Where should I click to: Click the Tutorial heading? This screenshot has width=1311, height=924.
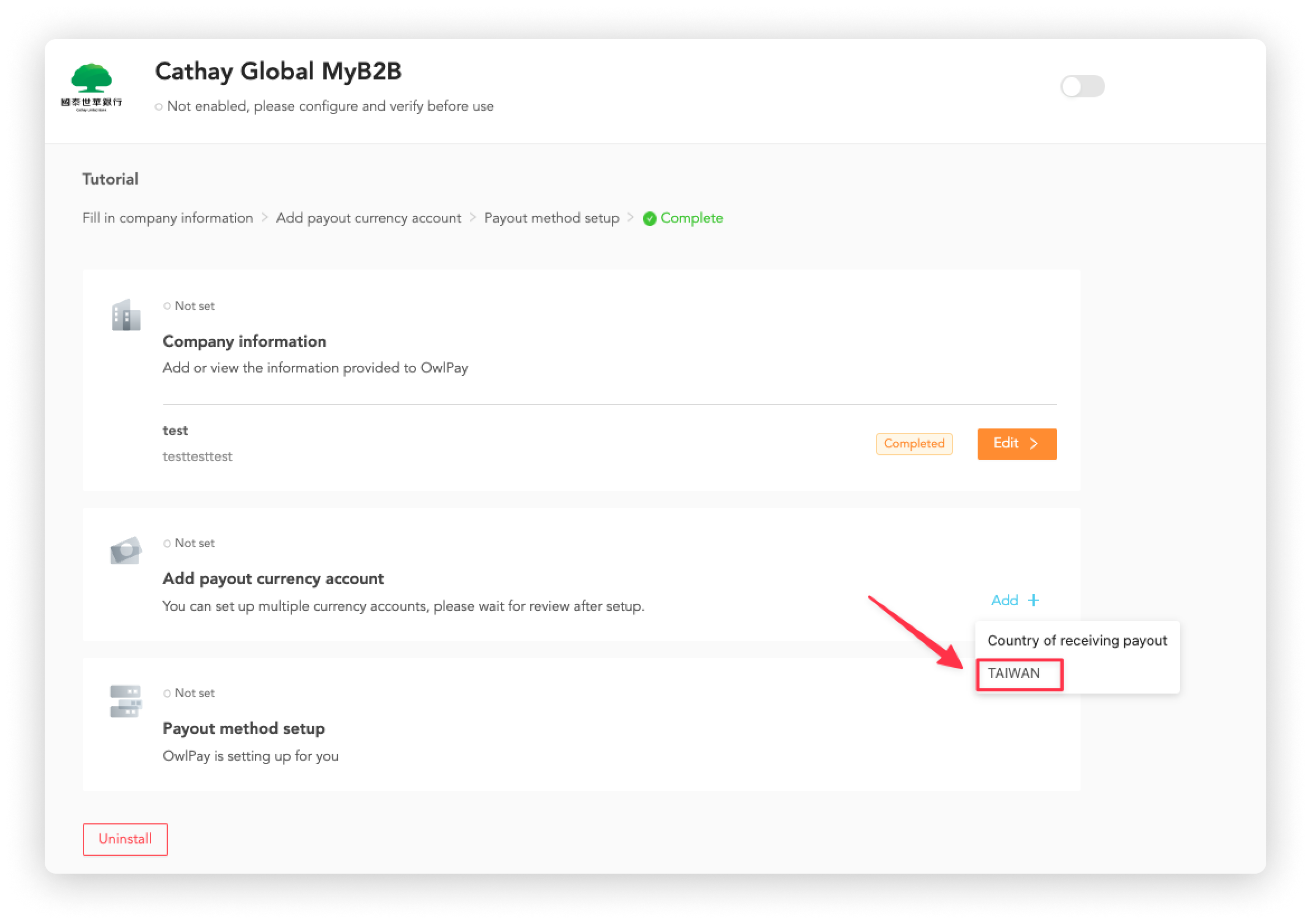(x=110, y=180)
